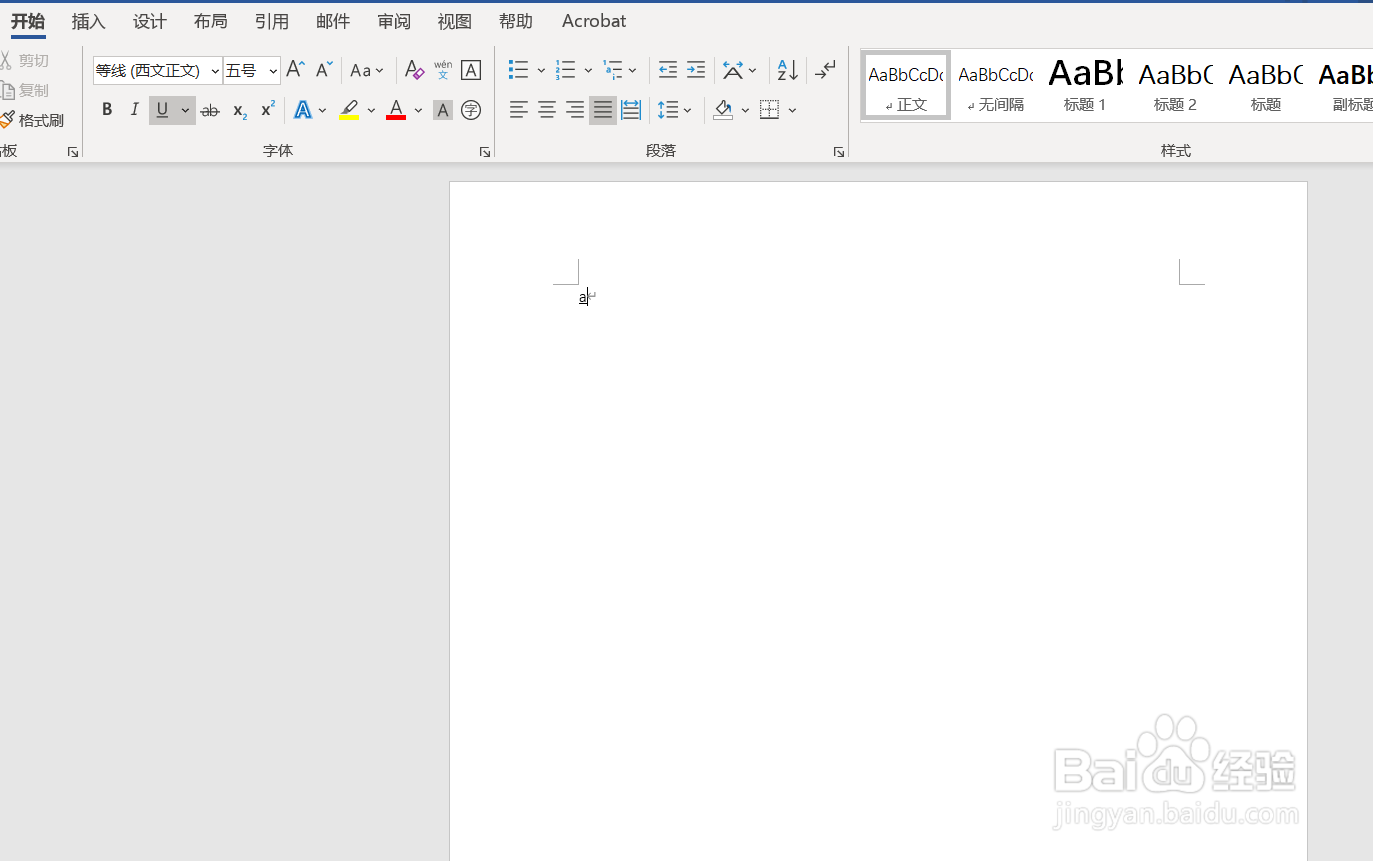The width and height of the screenshot is (1373, 861).
Task: Increase paragraph indent
Action: 696,70
